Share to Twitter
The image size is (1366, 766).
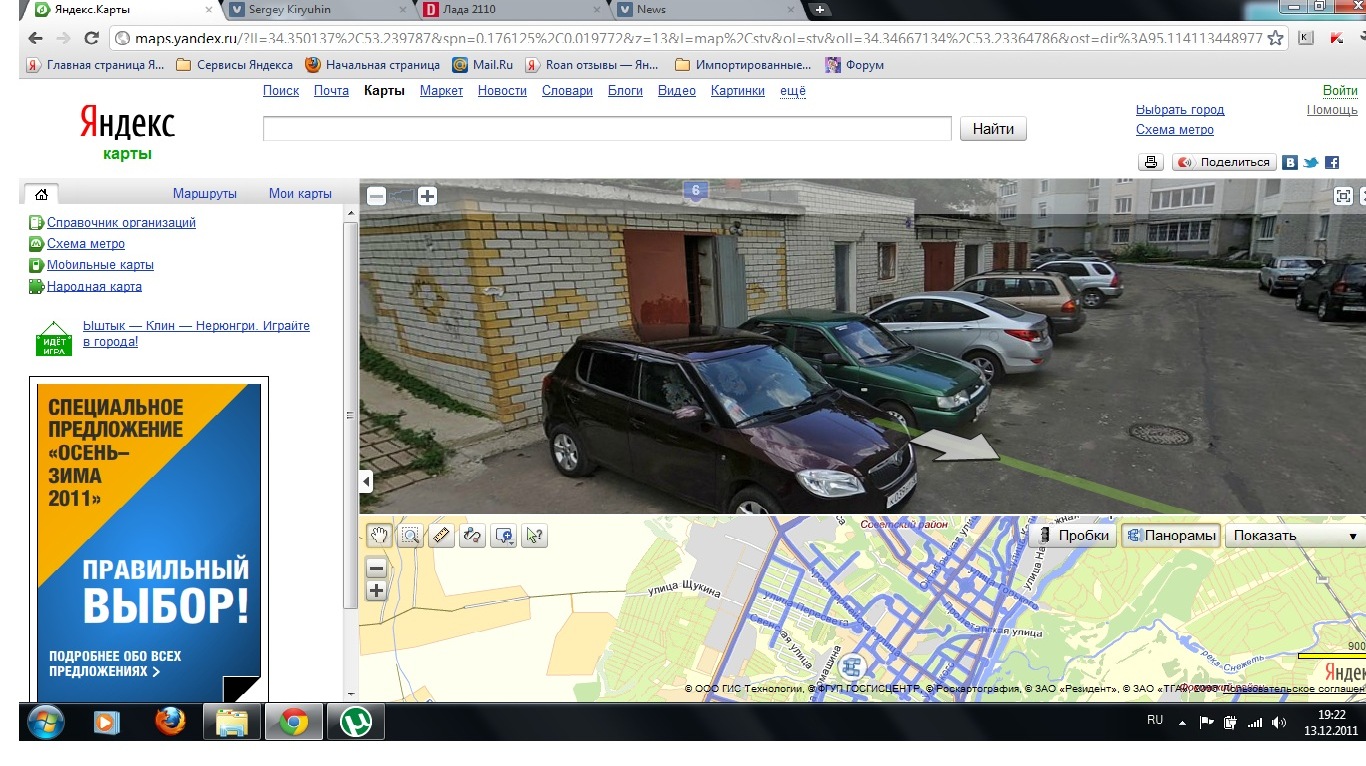(1310, 162)
